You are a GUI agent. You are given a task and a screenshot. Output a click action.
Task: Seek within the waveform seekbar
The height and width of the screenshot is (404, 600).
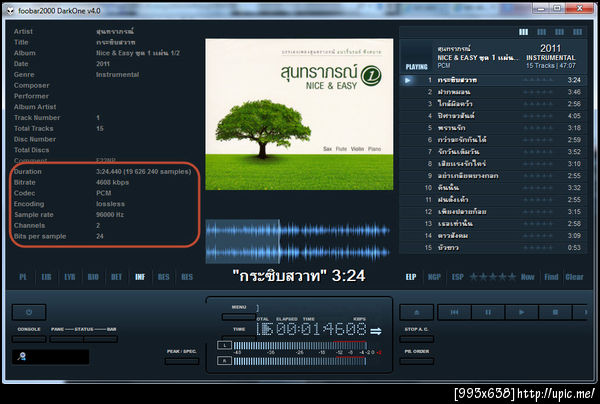click(x=299, y=241)
